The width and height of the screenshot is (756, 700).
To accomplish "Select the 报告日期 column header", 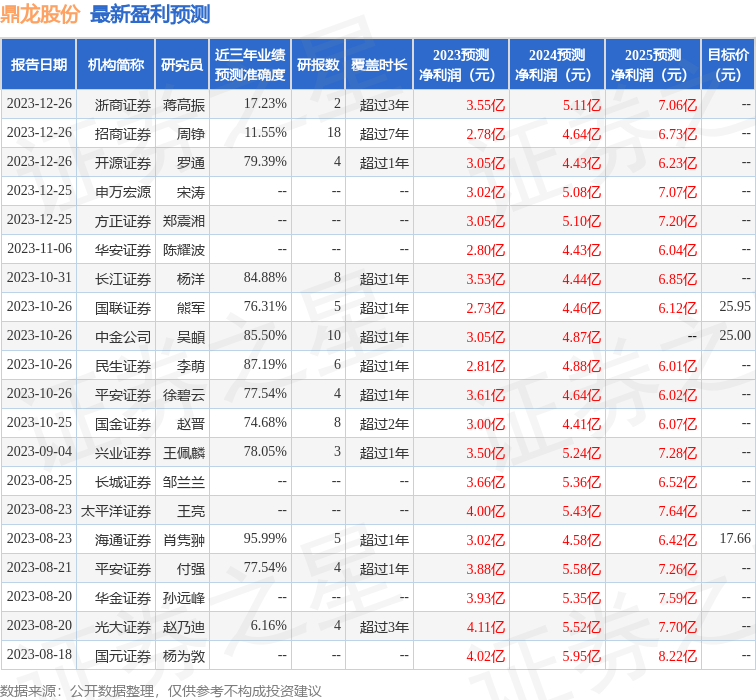I will pyautogui.click(x=39, y=65).
